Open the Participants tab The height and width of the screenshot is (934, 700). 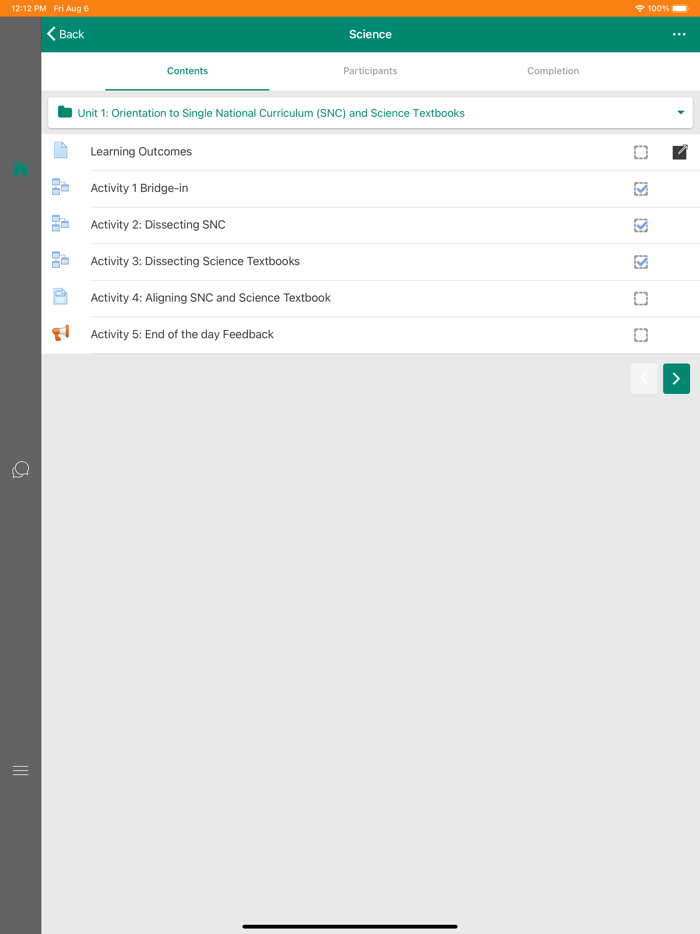[370, 71]
